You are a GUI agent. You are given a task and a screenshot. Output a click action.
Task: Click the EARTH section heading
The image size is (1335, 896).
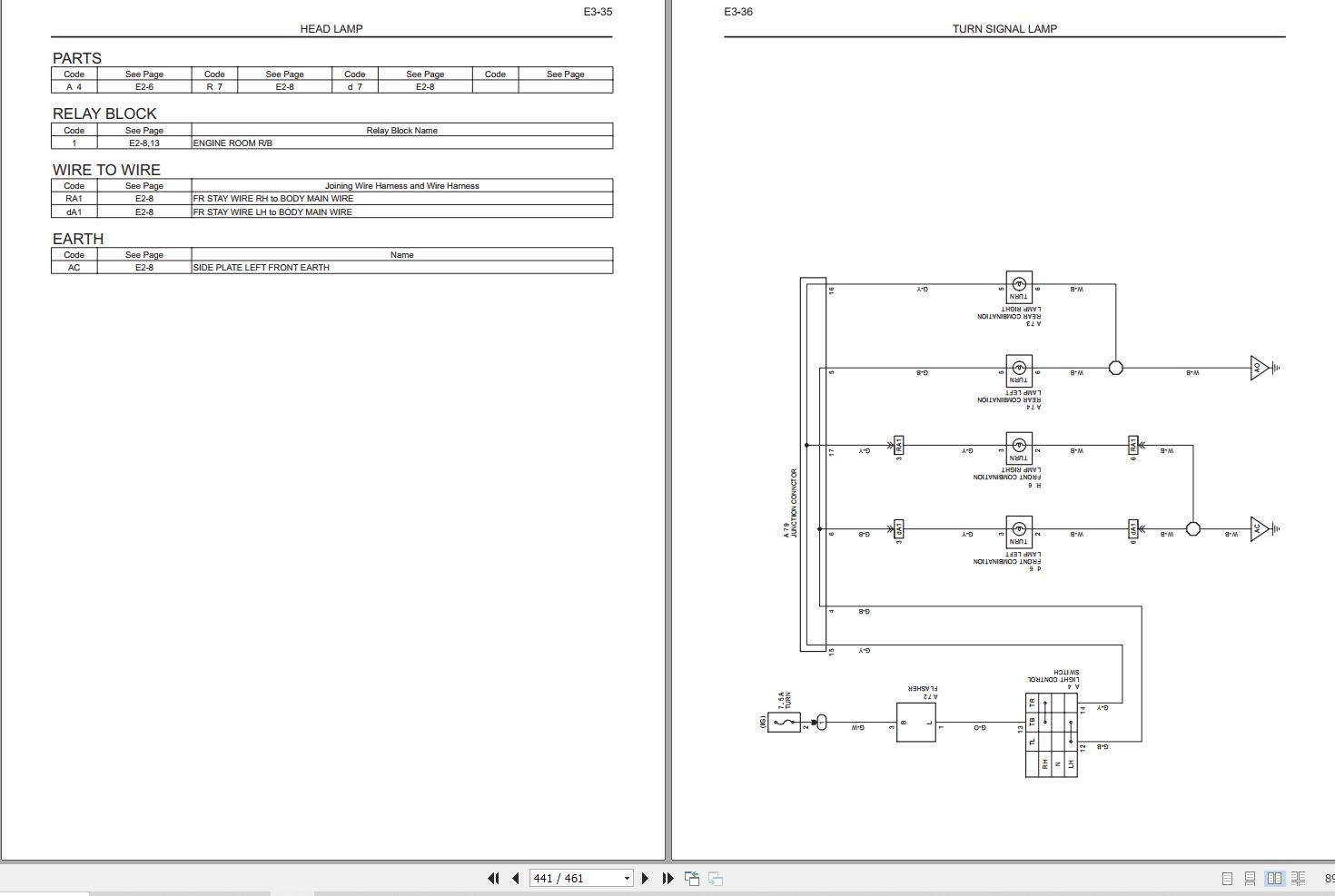pyautogui.click(x=78, y=239)
